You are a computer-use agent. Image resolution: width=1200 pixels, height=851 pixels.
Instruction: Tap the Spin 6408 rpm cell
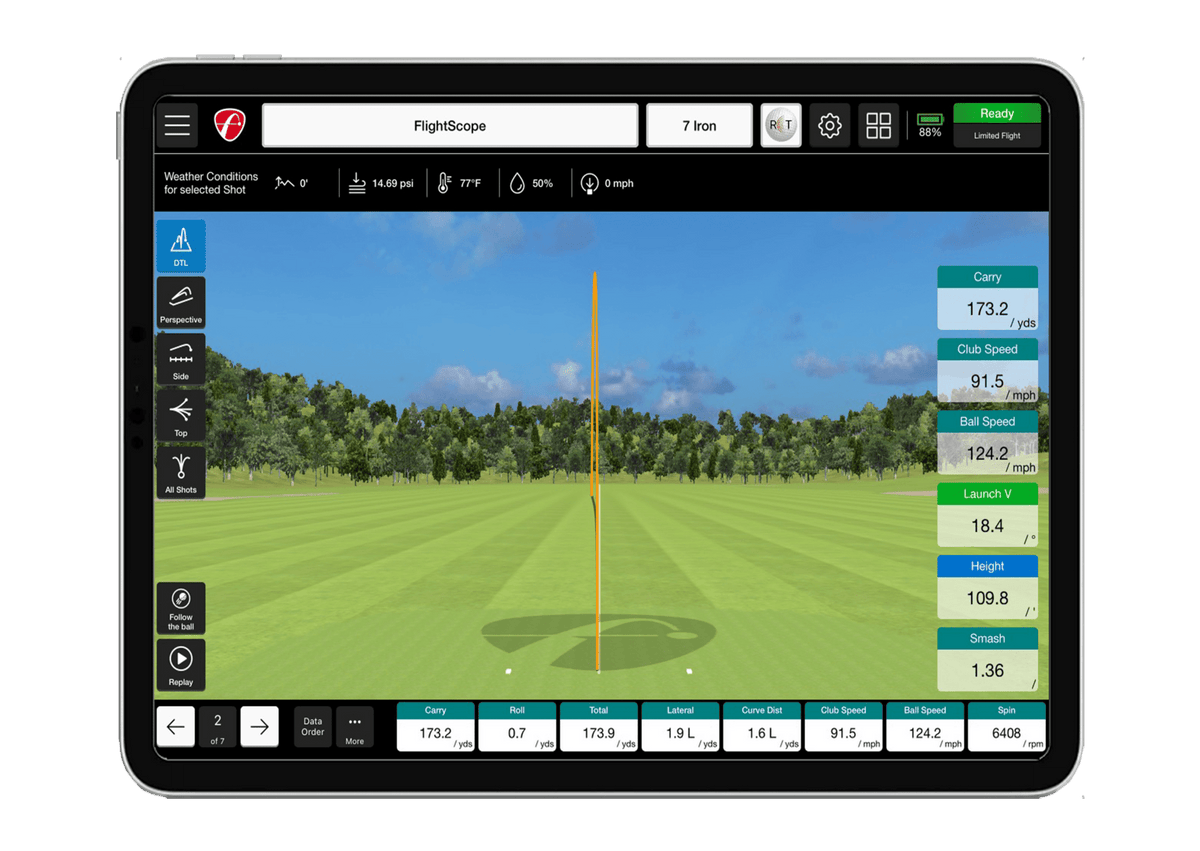[x=1007, y=726]
